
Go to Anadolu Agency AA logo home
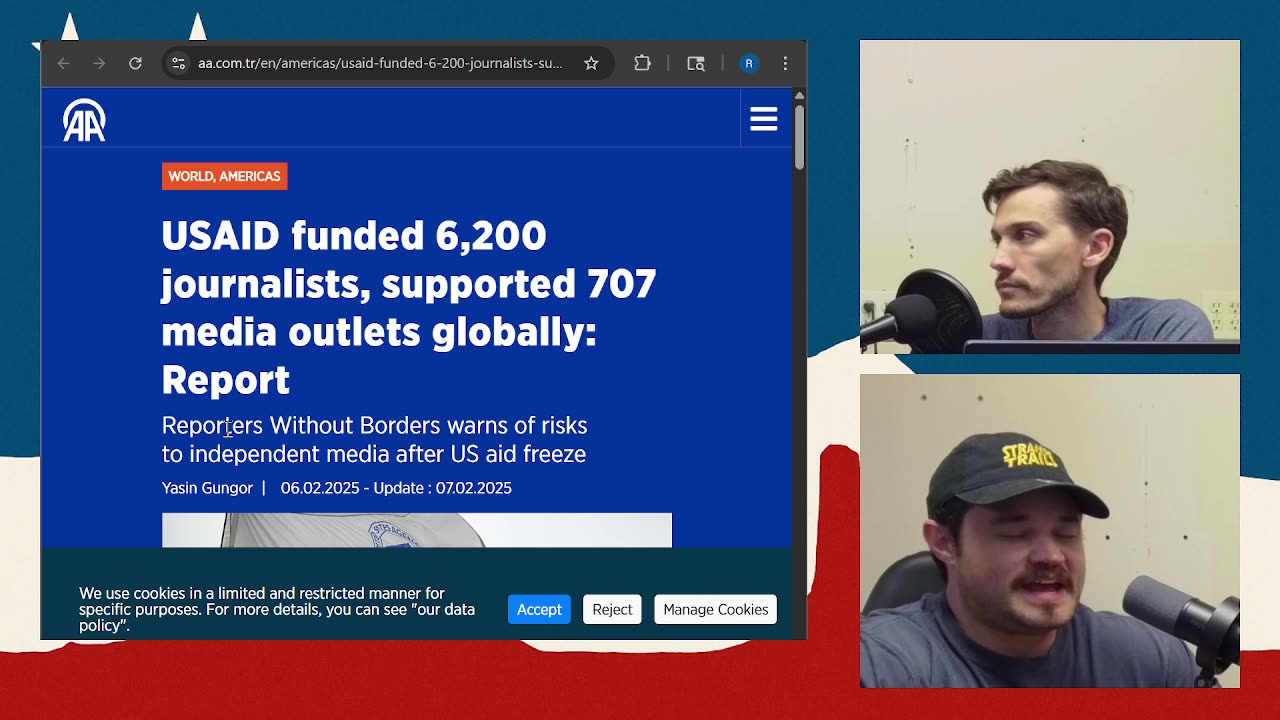point(84,120)
